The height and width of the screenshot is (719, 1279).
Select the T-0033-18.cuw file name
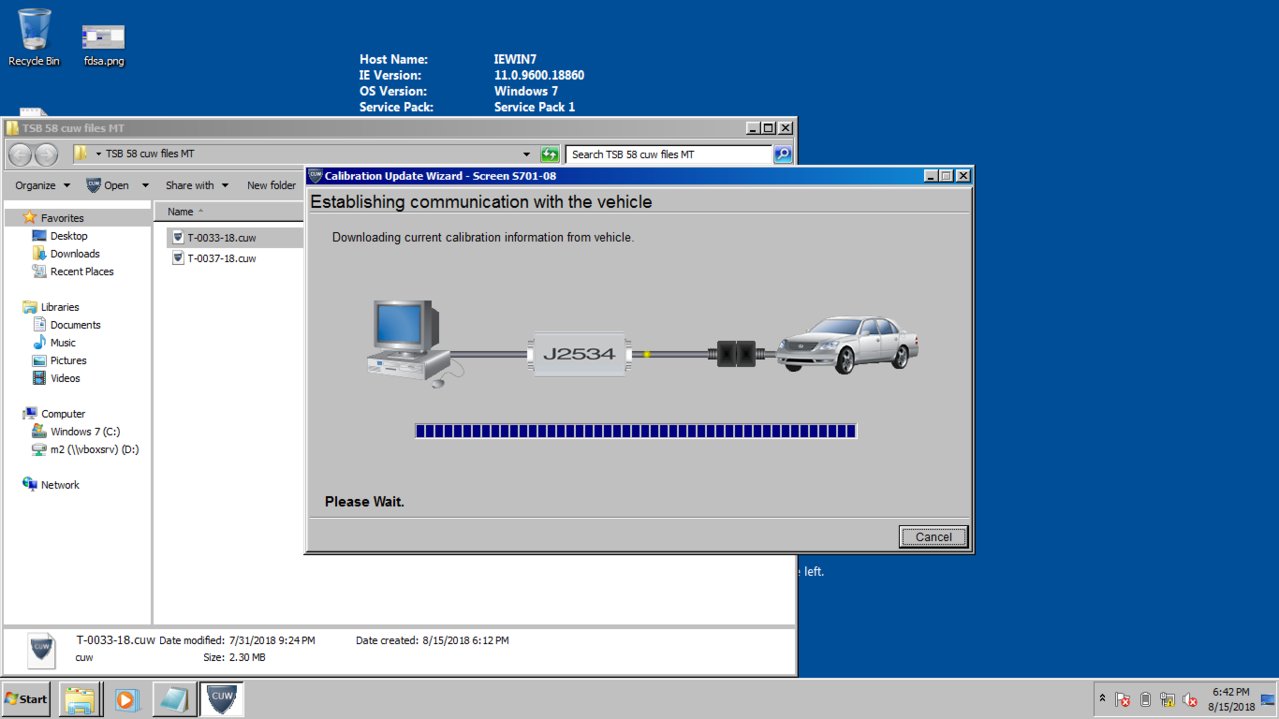(222, 238)
